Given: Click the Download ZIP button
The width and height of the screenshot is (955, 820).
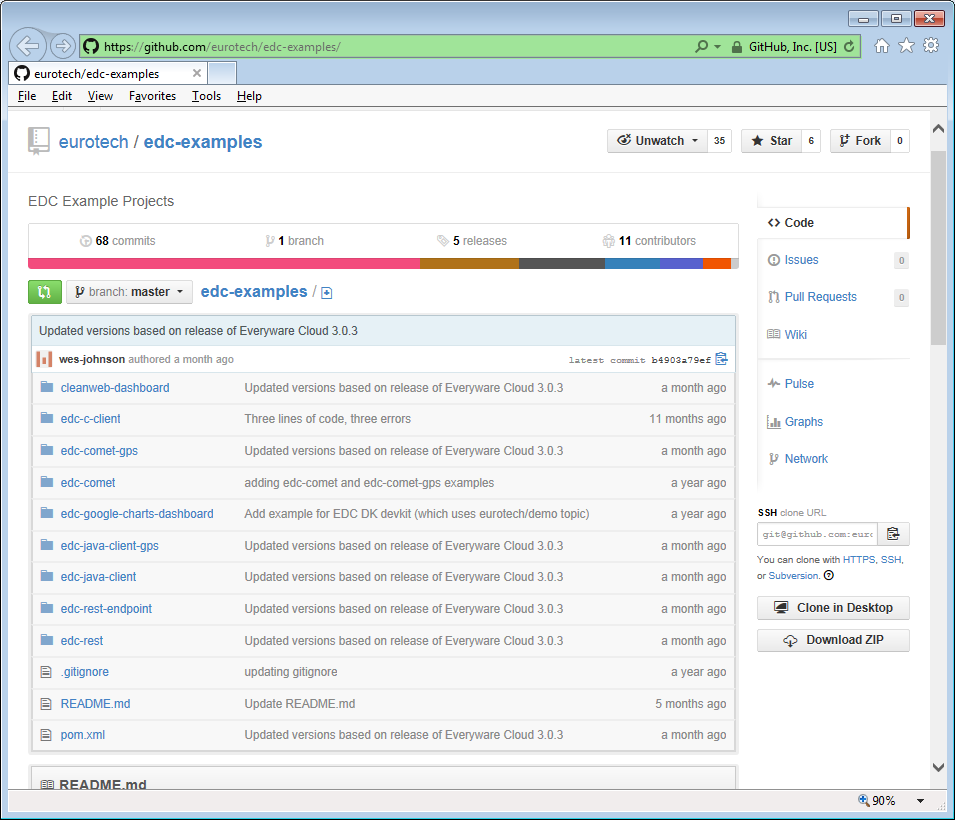Looking at the screenshot, I should [833, 640].
